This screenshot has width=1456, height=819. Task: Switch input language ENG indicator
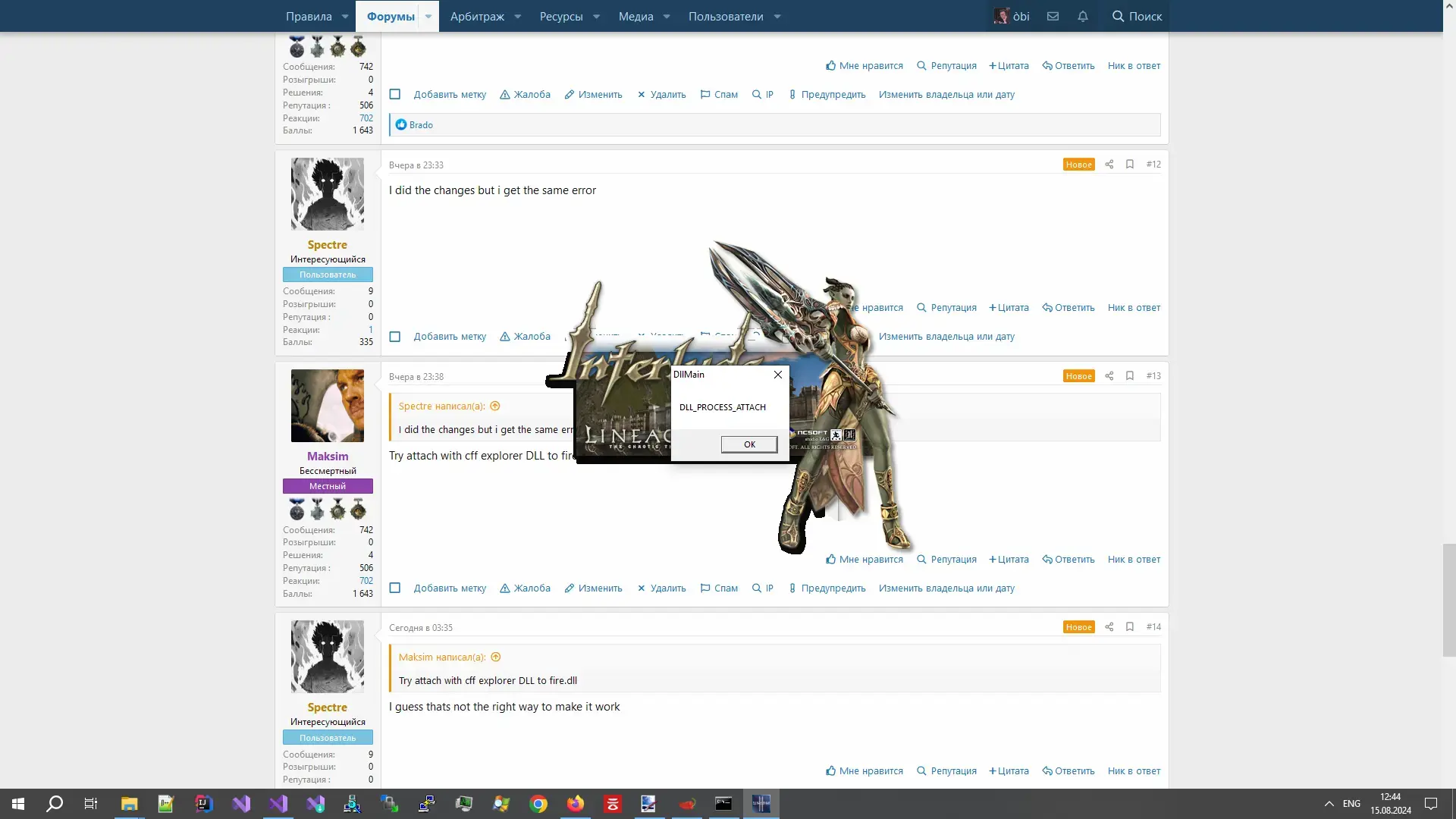[1351, 804]
